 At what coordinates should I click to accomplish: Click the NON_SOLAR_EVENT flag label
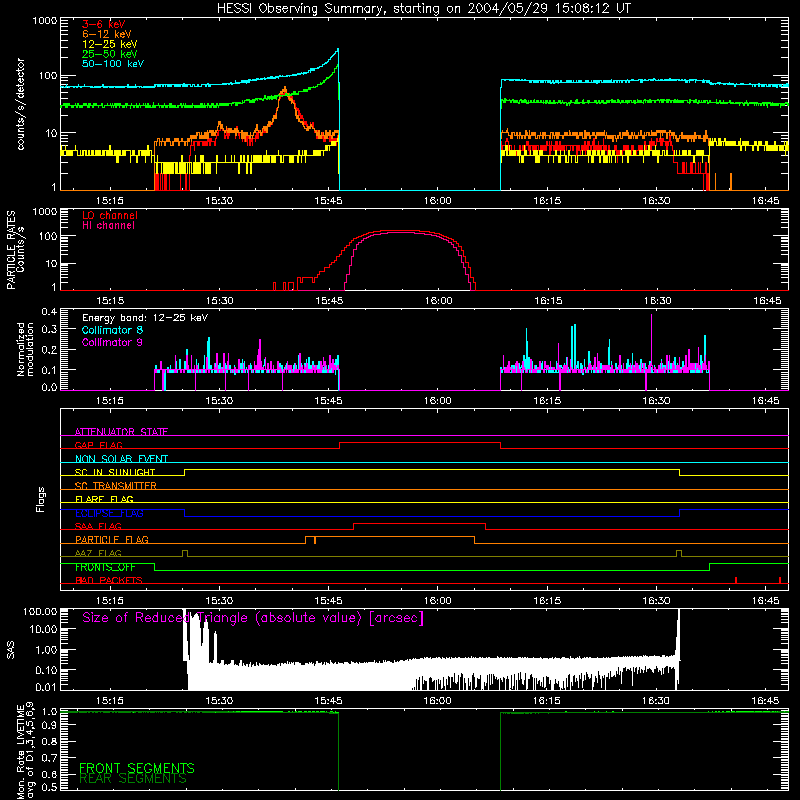121,459
